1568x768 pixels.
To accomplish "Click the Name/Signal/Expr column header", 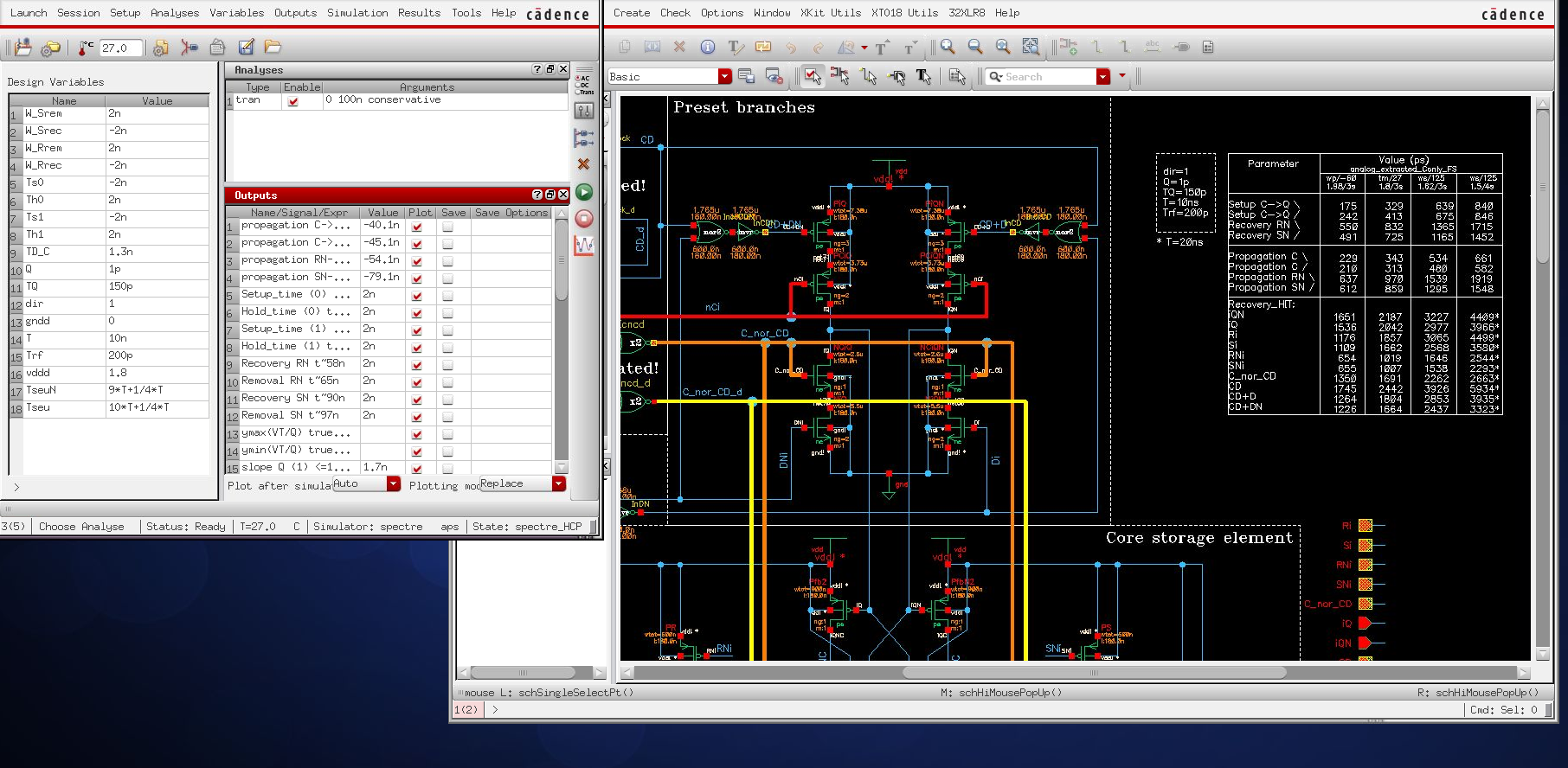I will click(299, 213).
